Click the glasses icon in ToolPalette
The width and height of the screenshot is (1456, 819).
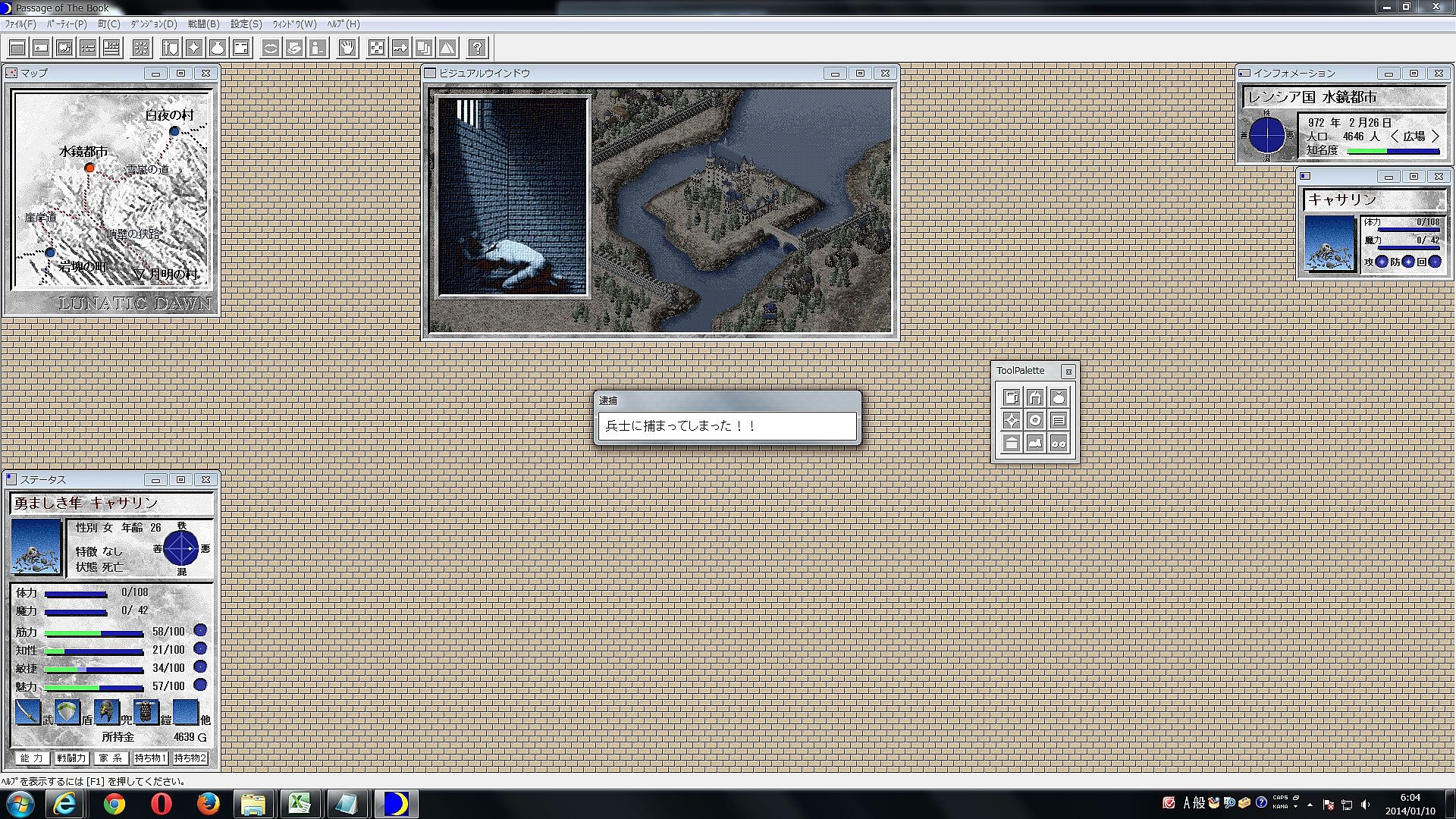1059,444
